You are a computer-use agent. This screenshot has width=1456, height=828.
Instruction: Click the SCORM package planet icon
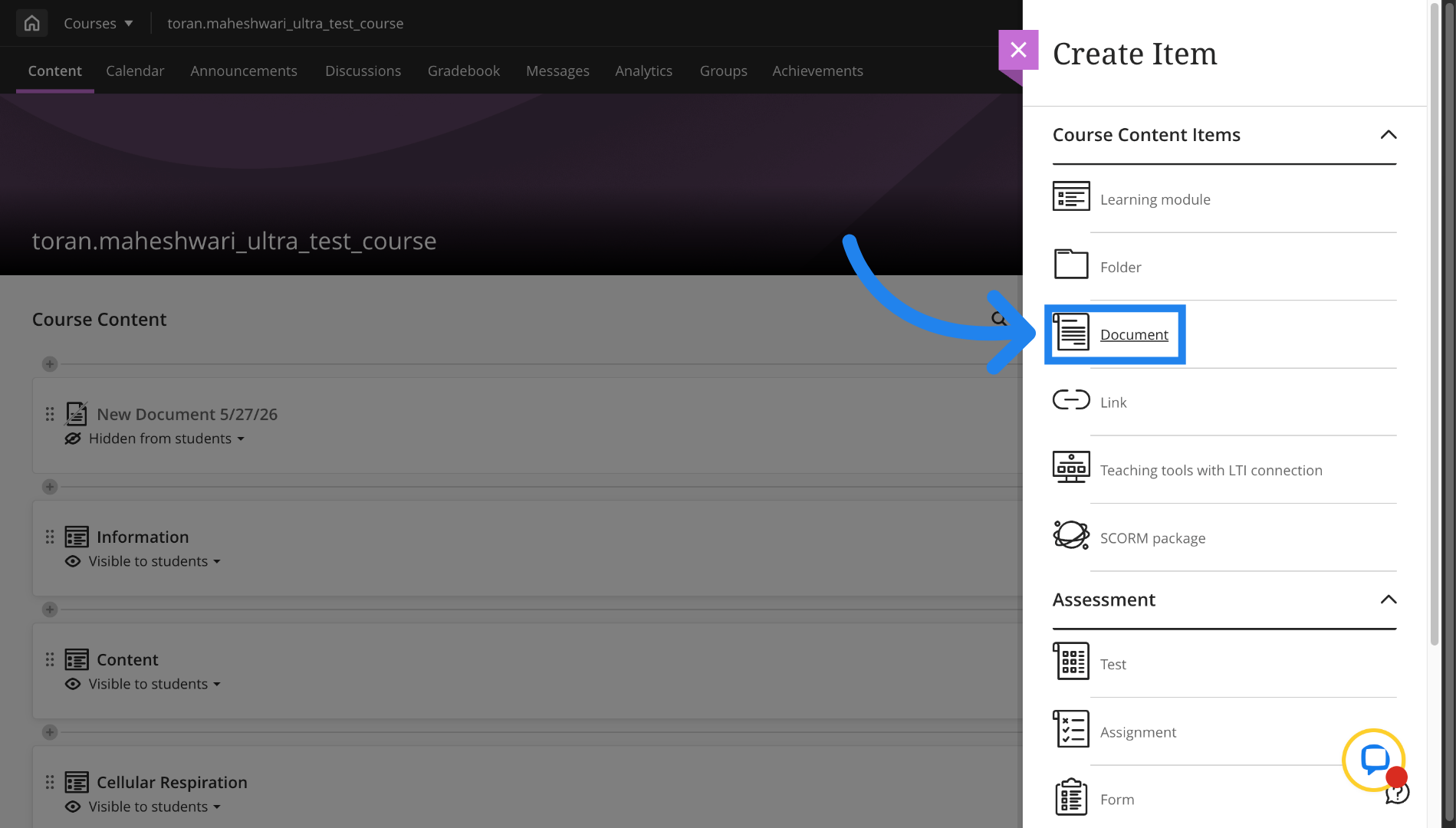point(1071,534)
